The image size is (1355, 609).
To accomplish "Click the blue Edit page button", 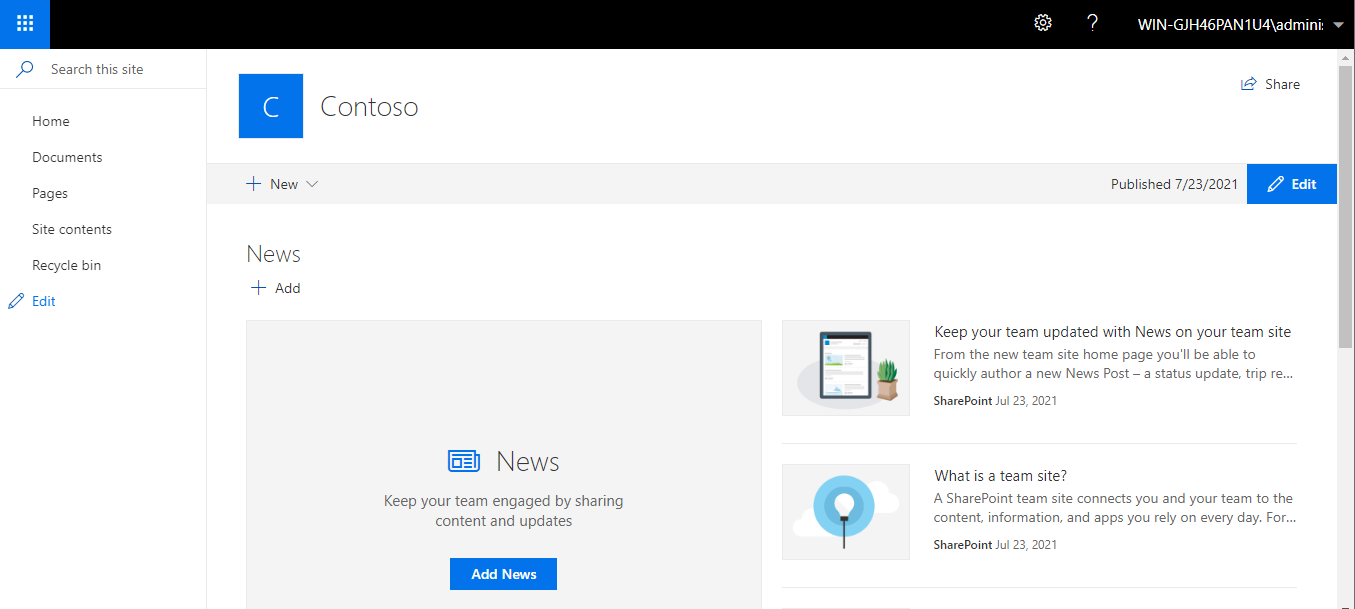I will tap(1291, 184).
